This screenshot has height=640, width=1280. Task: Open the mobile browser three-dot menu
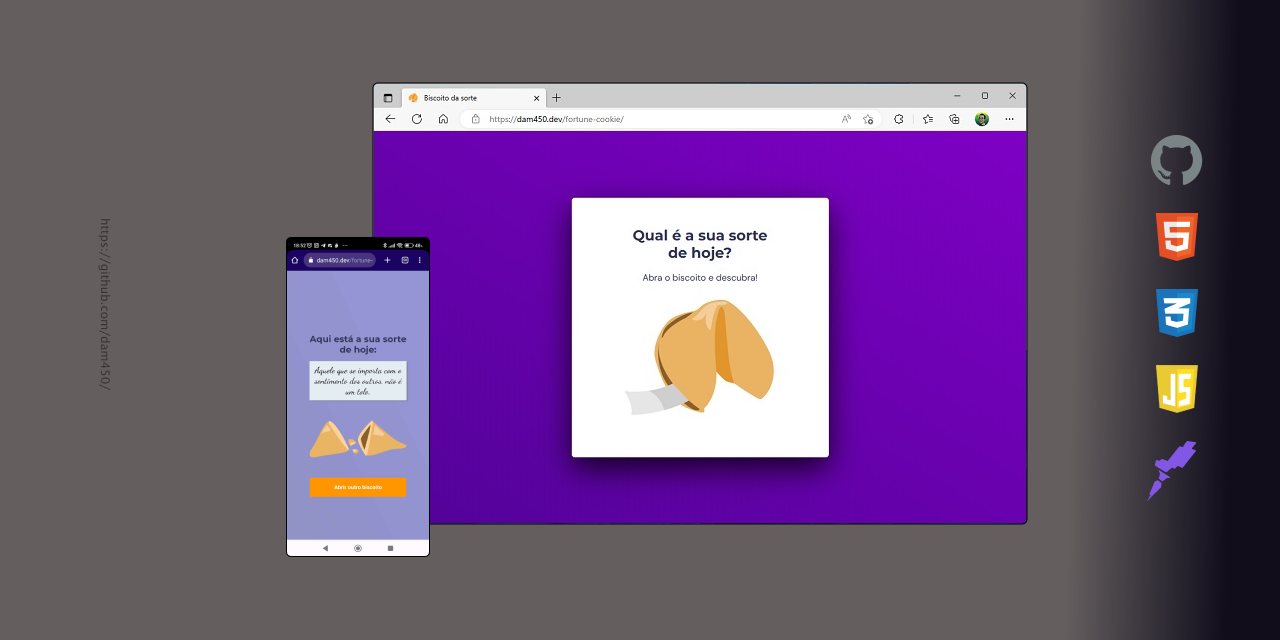[x=419, y=260]
